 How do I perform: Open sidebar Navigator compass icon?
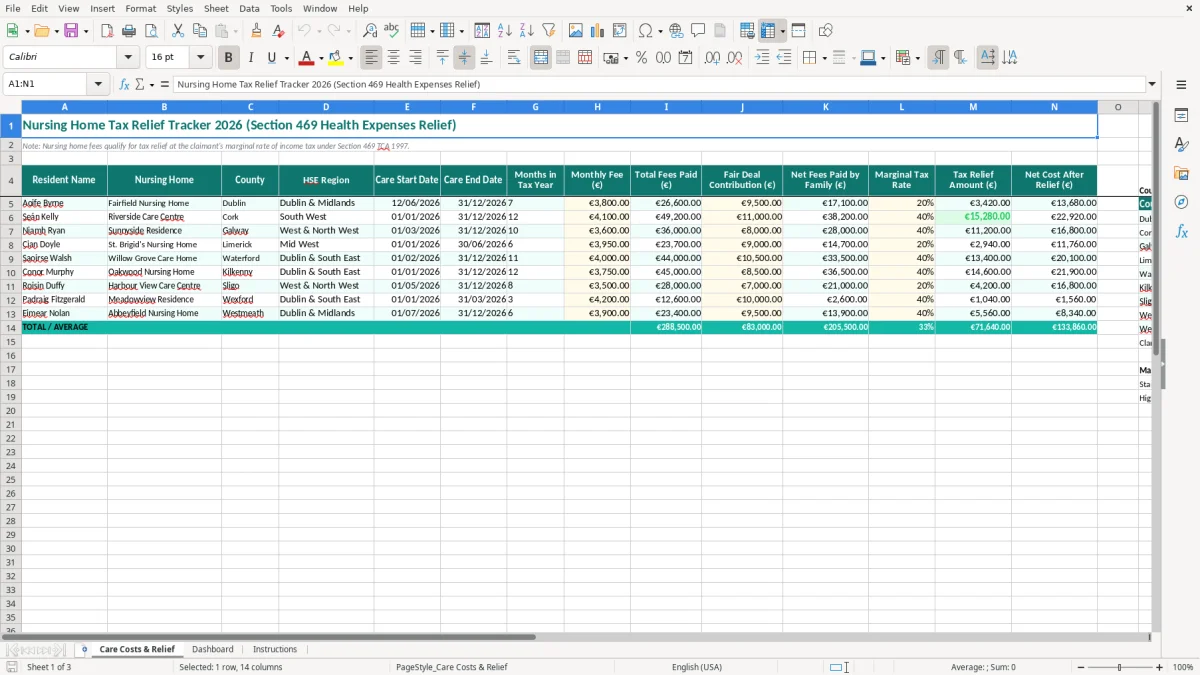pos(1181,202)
